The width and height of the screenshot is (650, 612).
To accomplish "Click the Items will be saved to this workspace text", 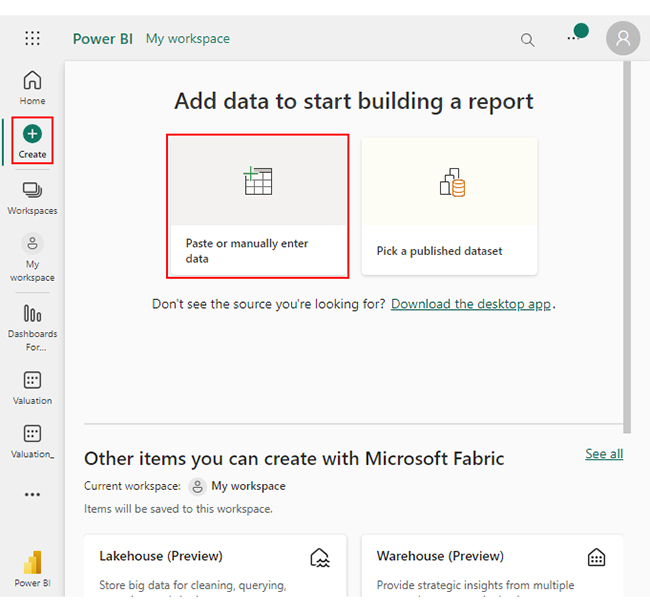I will [178, 509].
